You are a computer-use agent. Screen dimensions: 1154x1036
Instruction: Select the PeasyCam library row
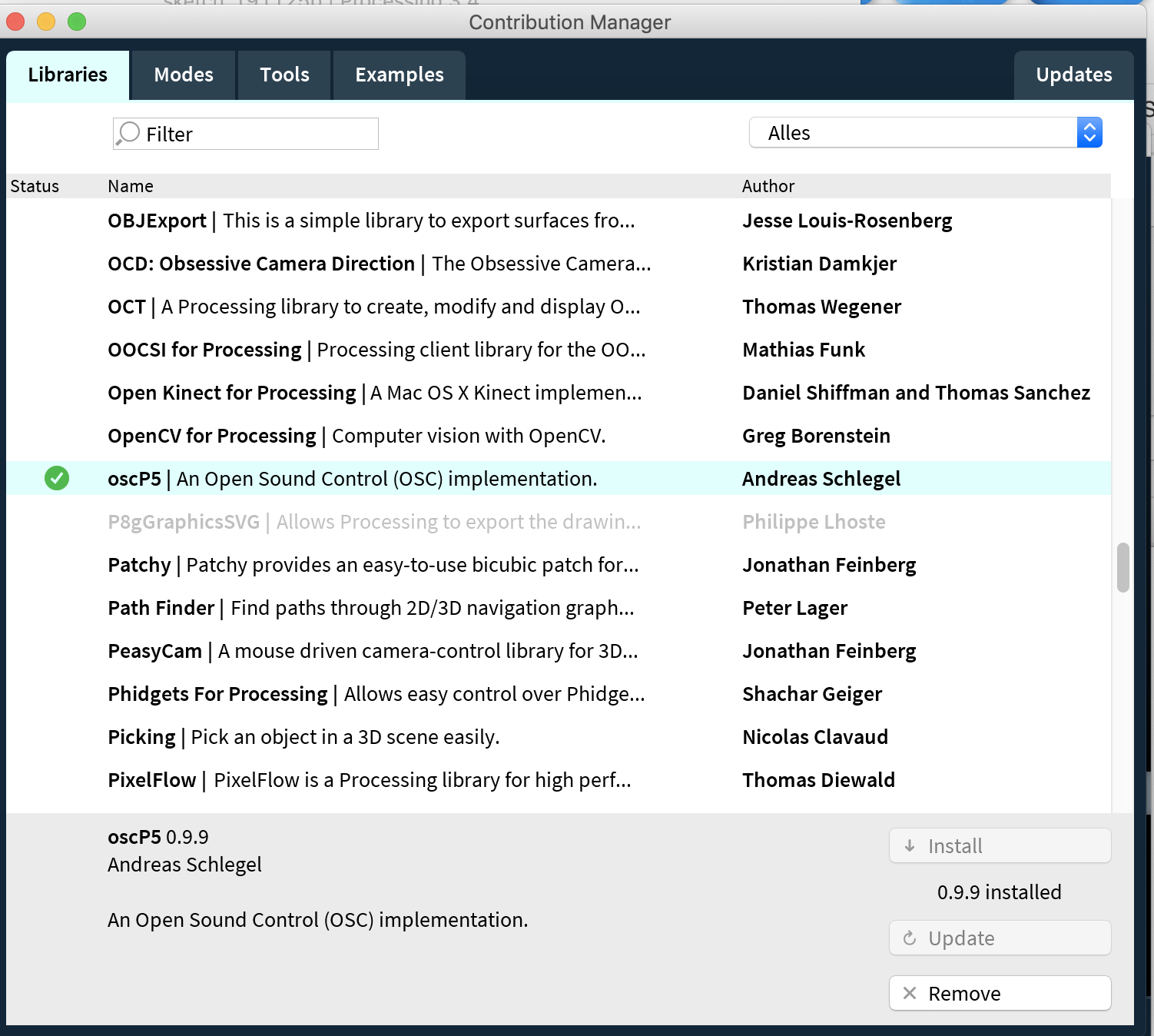[x=559, y=651]
